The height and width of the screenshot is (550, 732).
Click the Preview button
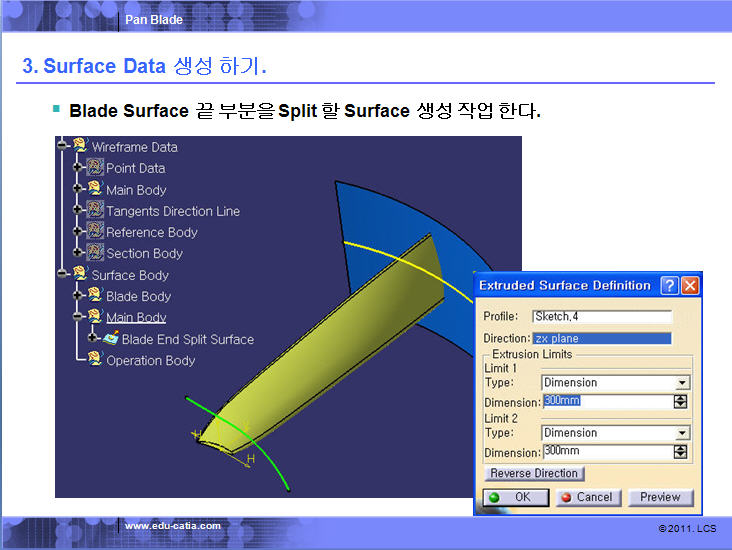pyautogui.click(x=659, y=497)
